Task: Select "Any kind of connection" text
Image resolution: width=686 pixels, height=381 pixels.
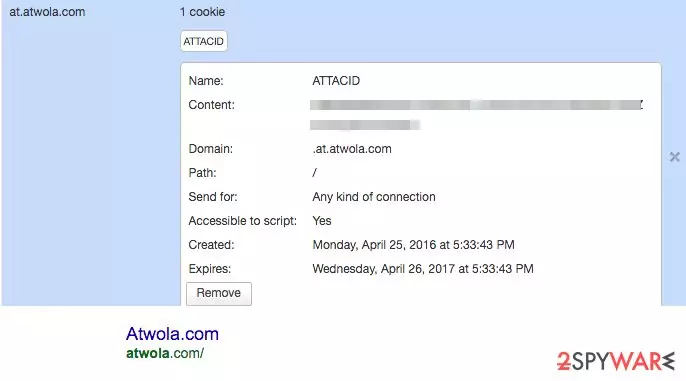Action: click(x=374, y=197)
